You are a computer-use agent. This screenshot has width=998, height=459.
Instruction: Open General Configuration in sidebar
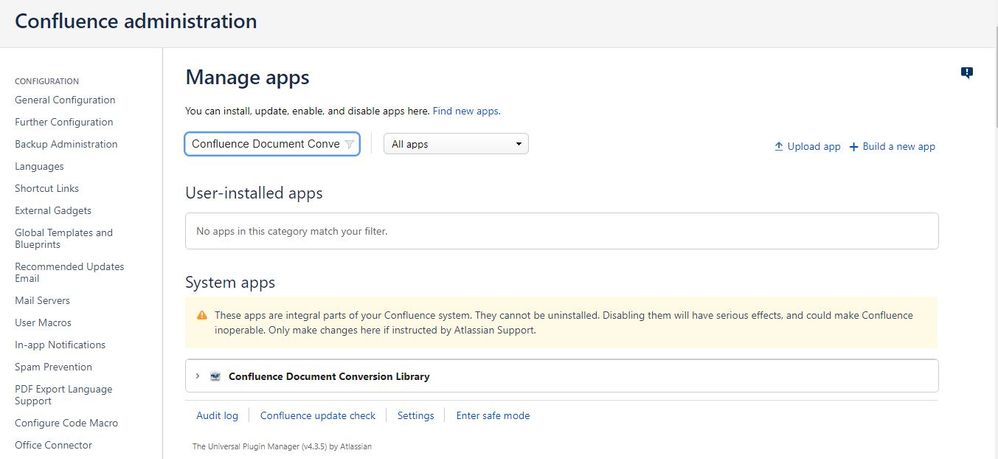click(x=65, y=100)
